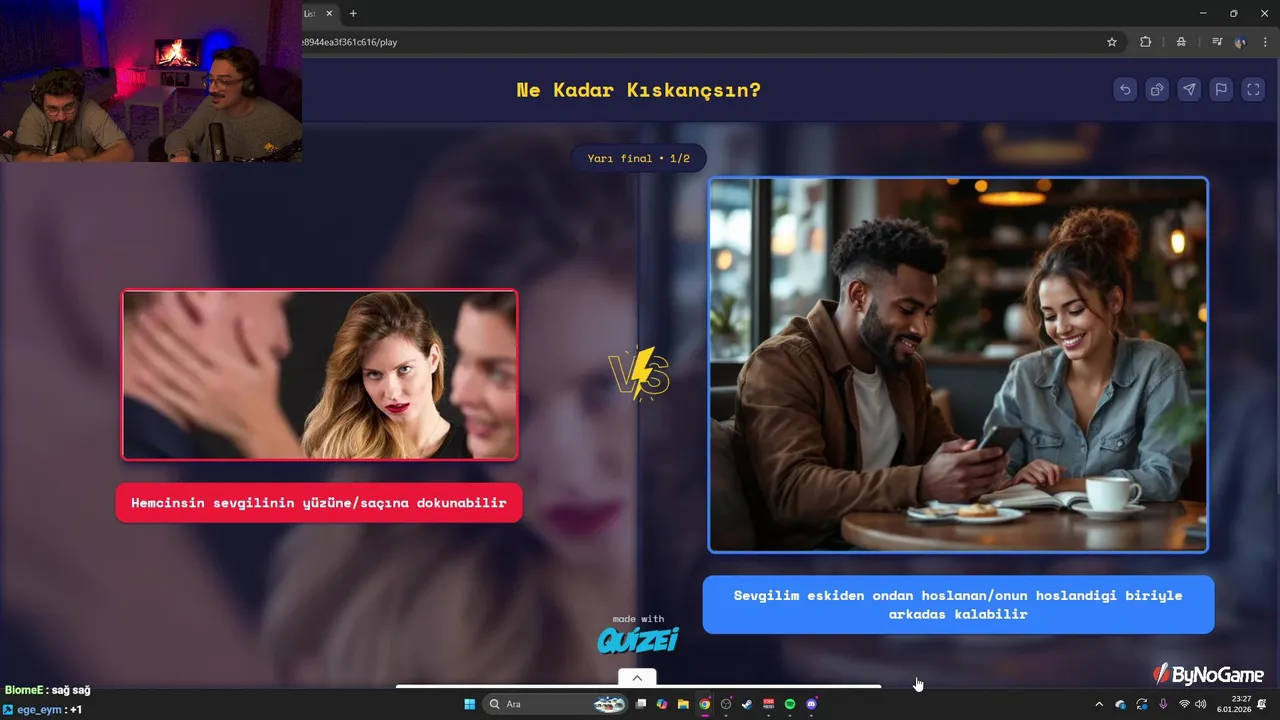The height and width of the screenshot is (720, 1280).
Task: Click the copy/rotate icon button in quiz header
Action: 1157,90
